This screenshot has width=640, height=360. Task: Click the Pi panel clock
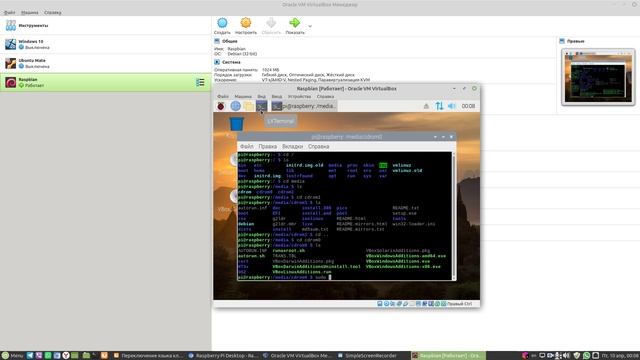click(x=468, y=106)
